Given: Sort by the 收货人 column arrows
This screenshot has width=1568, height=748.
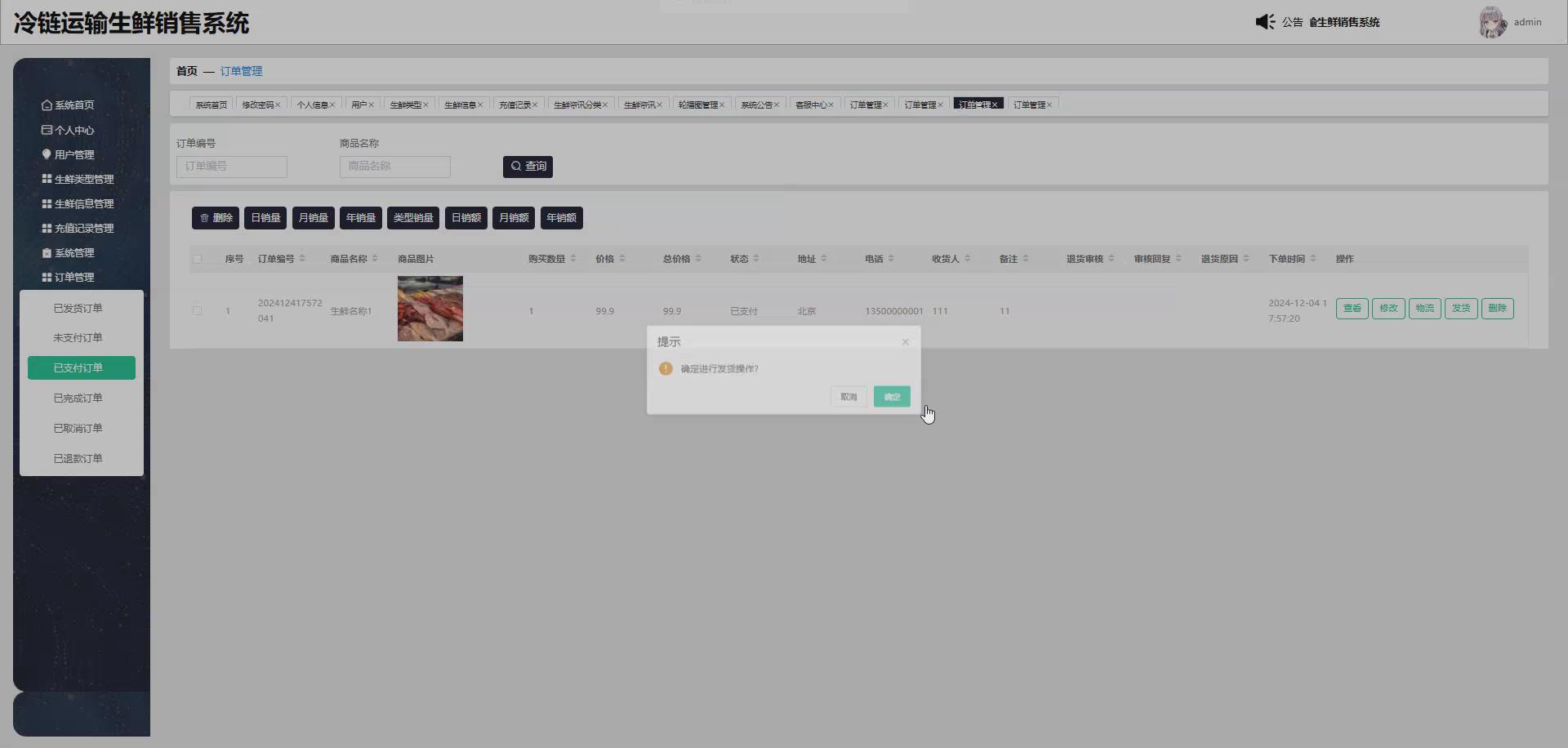Looking at the screenshot, I should pos(968,259).
